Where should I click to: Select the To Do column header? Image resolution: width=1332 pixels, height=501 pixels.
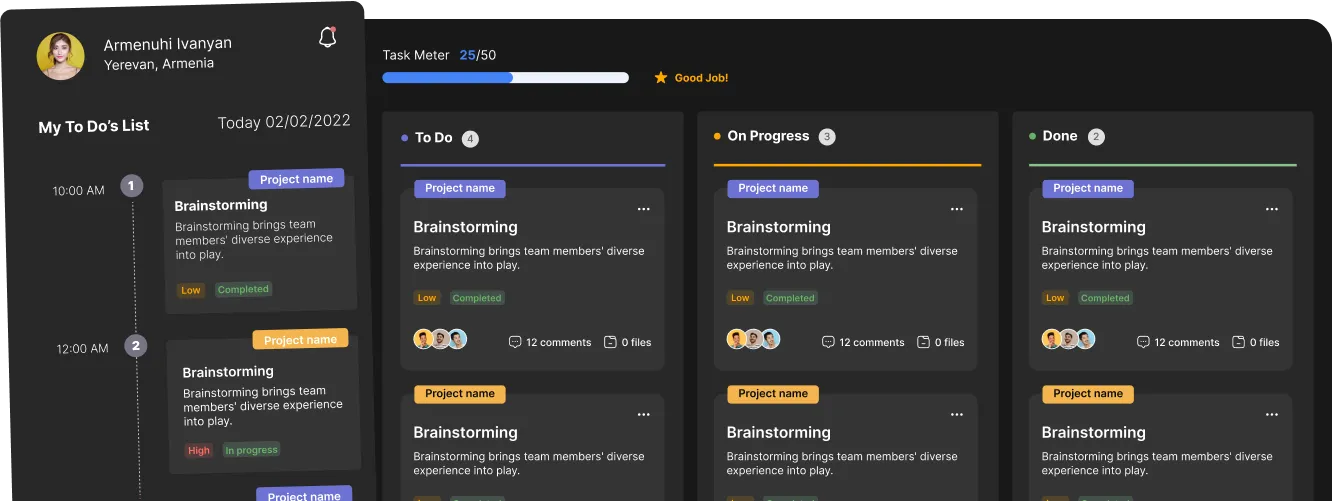[x=434, y=138]
